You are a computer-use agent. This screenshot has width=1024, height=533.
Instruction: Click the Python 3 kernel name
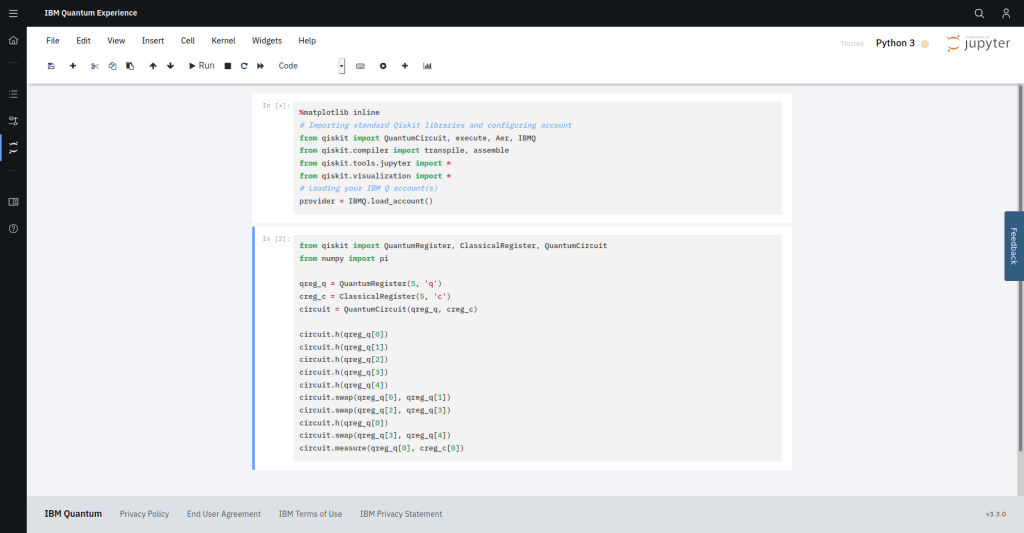point(895,43)
